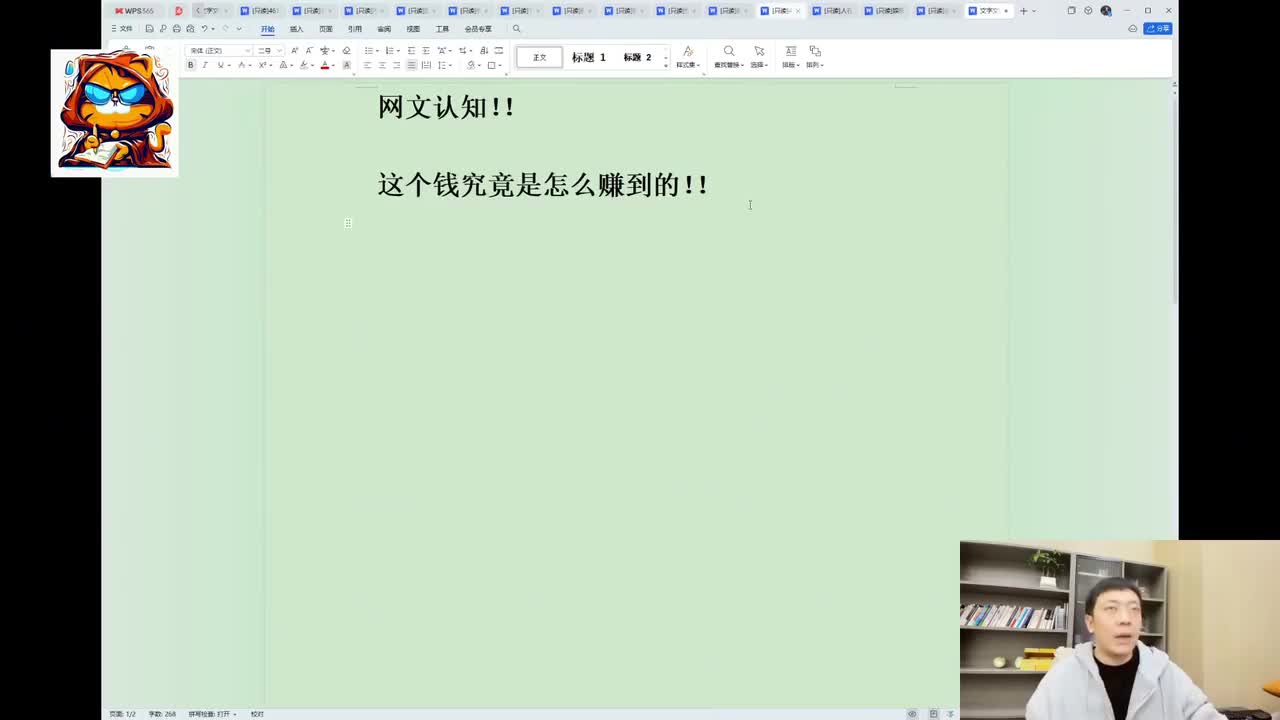Screen dimensions: 1280x720
Task: Click the cloud sync icon
Action: [1132, 29]
